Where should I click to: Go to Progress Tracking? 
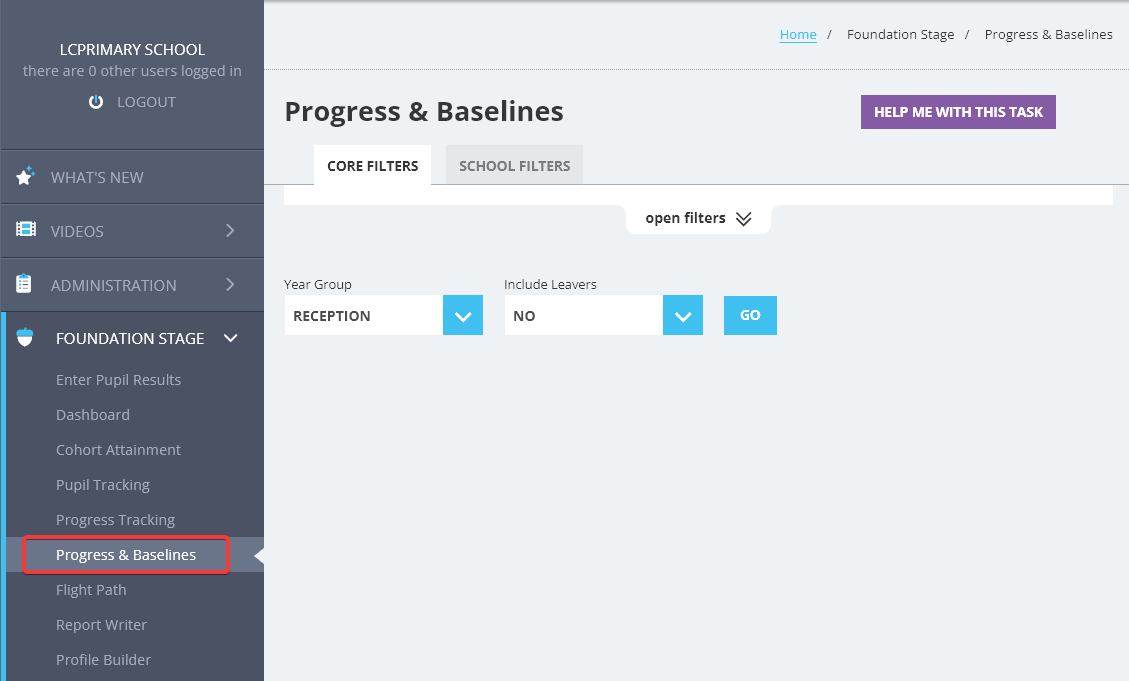115,520
